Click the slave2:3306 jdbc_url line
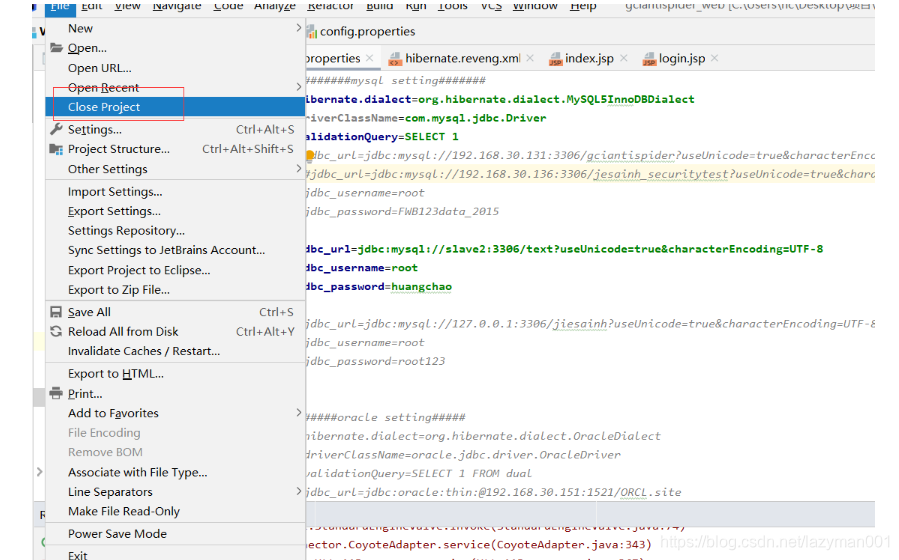The width and height of the screenshot is (899, 560). point(565,249)
